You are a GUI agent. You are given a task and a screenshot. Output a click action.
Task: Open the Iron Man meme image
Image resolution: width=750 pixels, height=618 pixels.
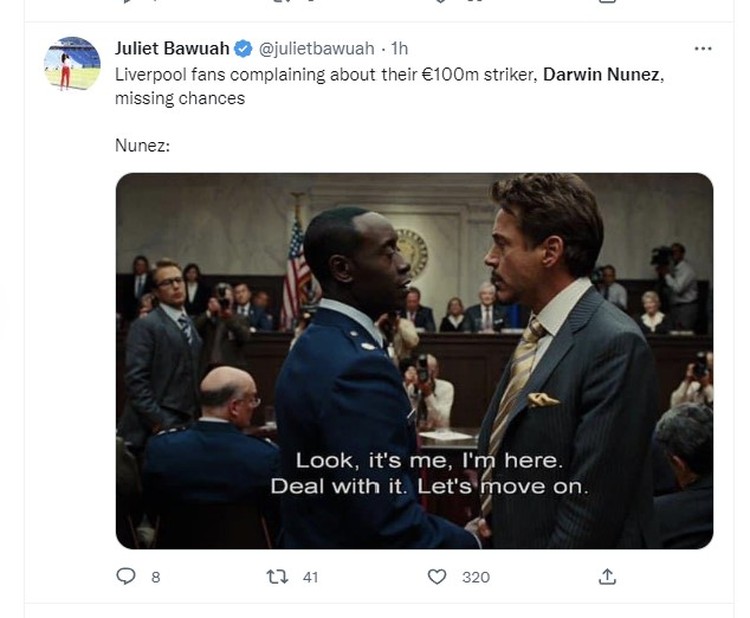pos(414,361)
